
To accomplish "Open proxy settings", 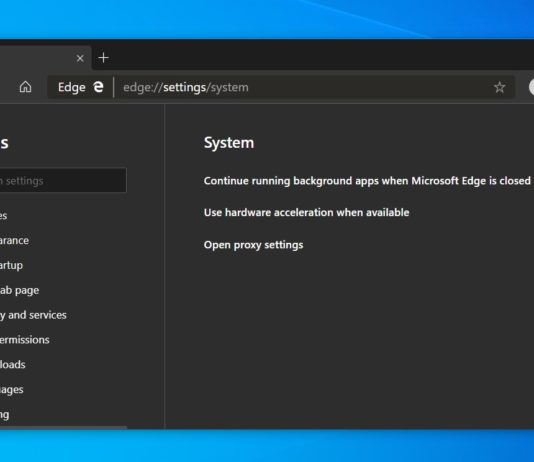I will (253, 245).
